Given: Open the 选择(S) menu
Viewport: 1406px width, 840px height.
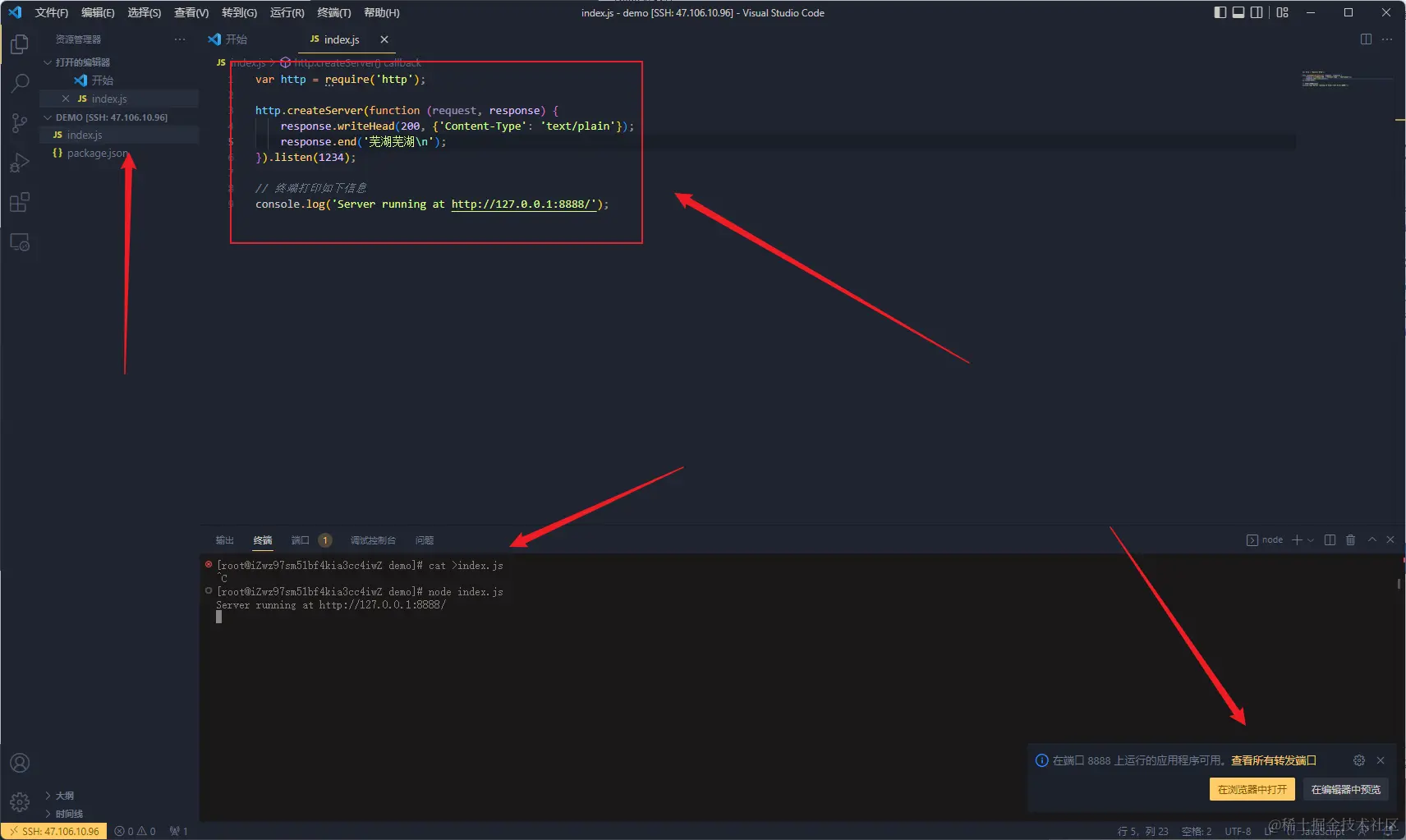Looking at the screenshot, I should tap(145, 12).
